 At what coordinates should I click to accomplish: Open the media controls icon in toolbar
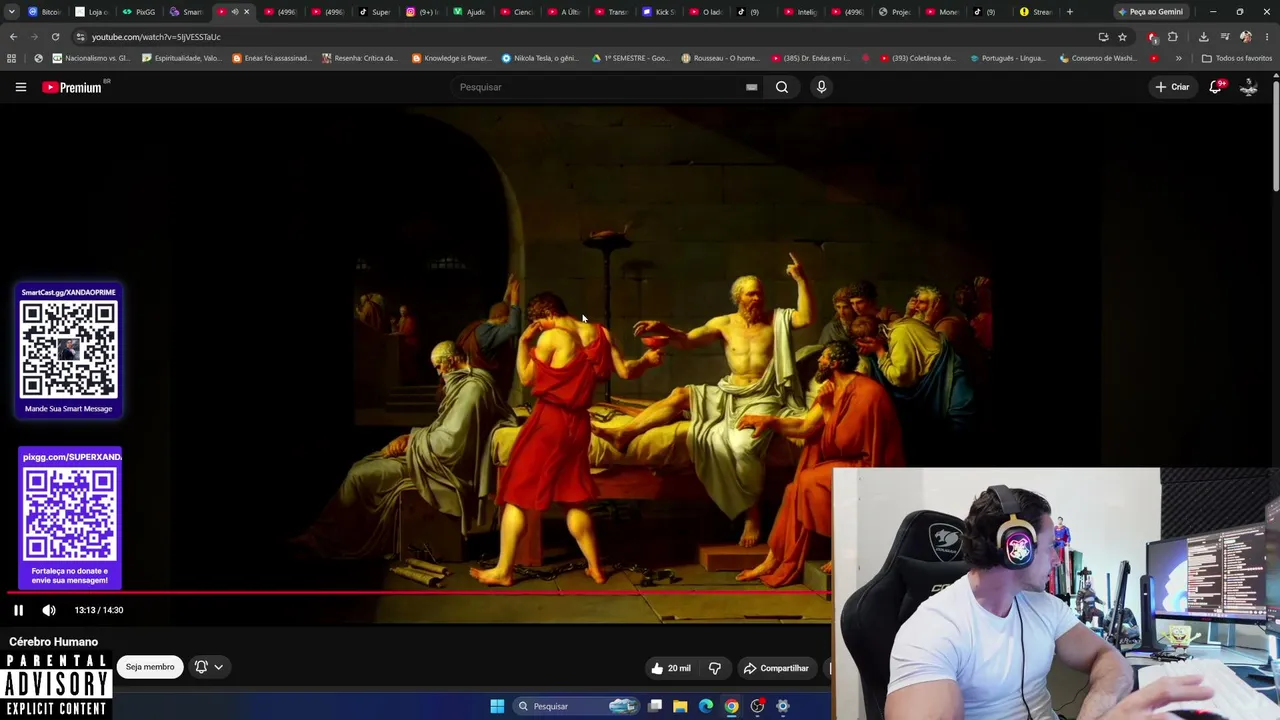tap(1225, 37)
